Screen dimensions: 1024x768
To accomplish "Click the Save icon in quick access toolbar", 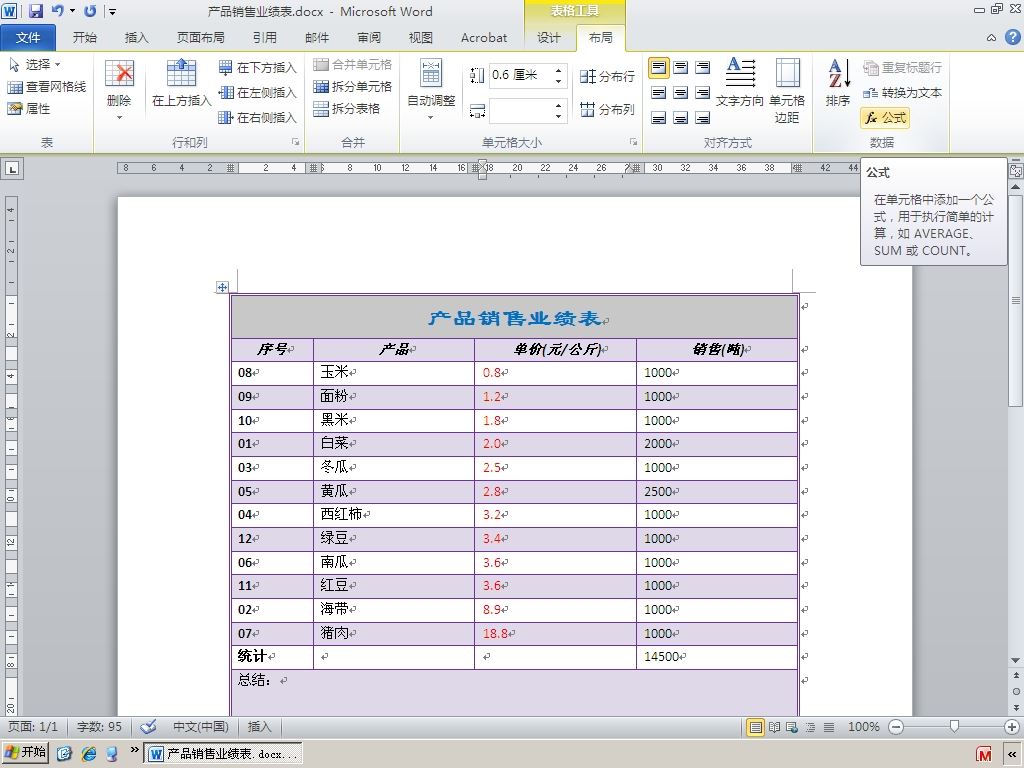I will (35, 11).
